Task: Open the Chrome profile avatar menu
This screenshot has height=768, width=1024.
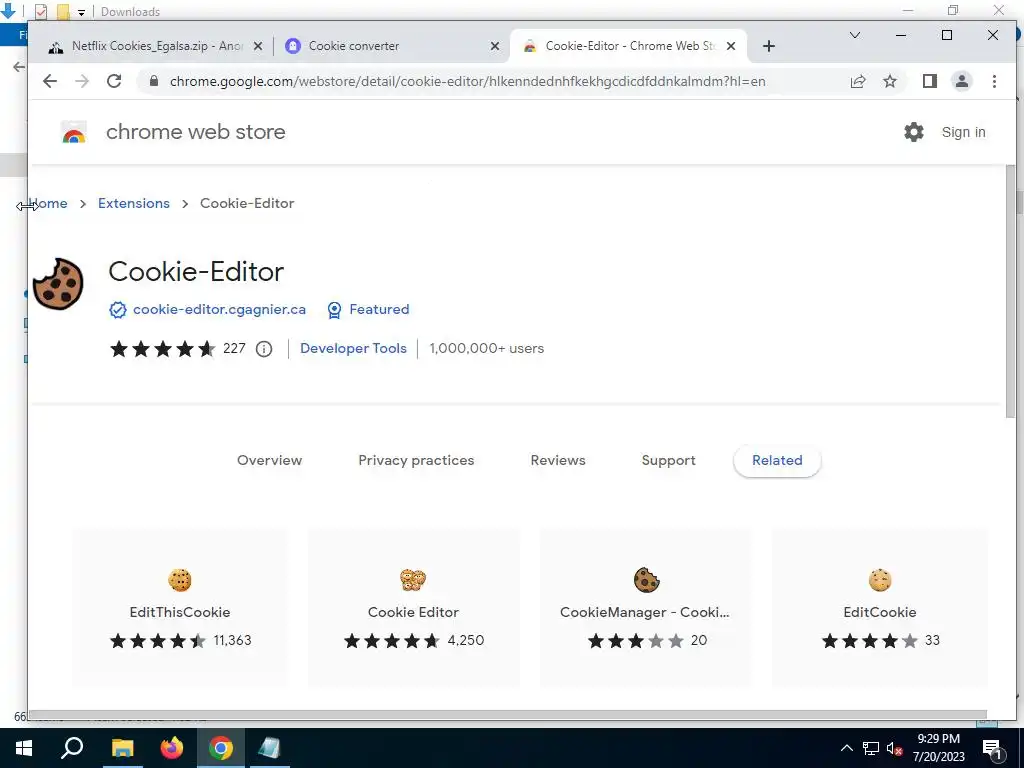Action: [961, 81]
